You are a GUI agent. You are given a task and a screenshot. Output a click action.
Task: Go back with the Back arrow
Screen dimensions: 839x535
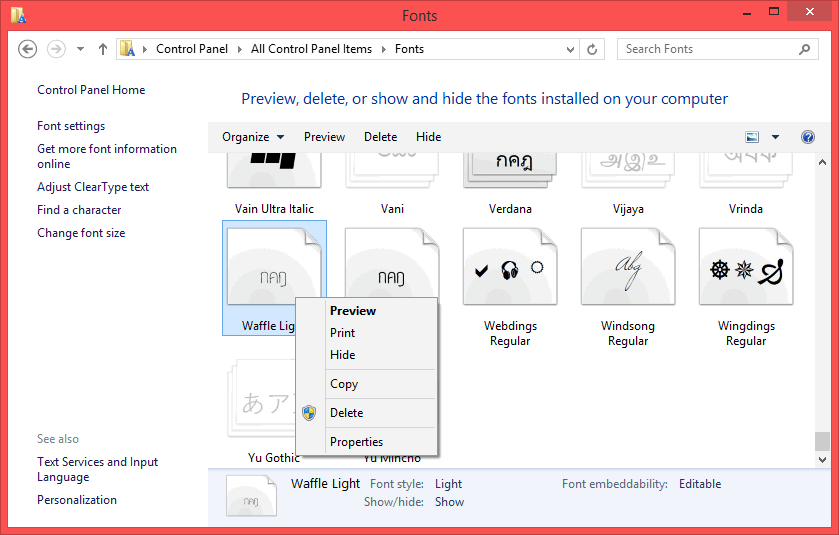click(27, 49)
